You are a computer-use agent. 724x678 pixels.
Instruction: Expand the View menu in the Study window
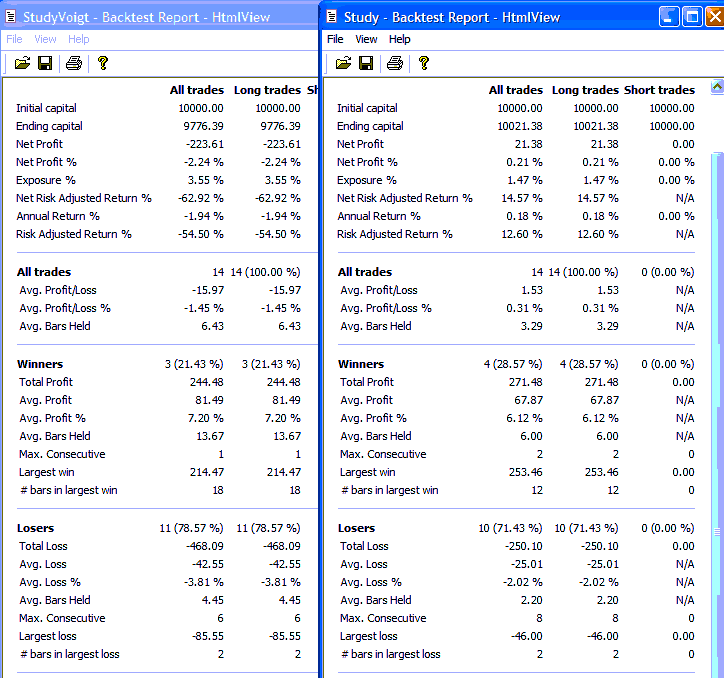pos(366,39)
